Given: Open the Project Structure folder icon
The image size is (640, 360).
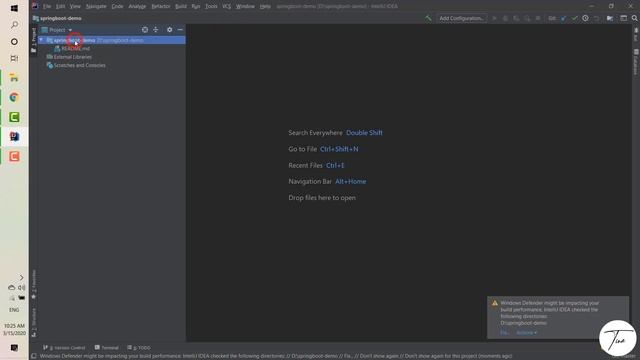Looking at the screenshot, I should coord(610,18).
